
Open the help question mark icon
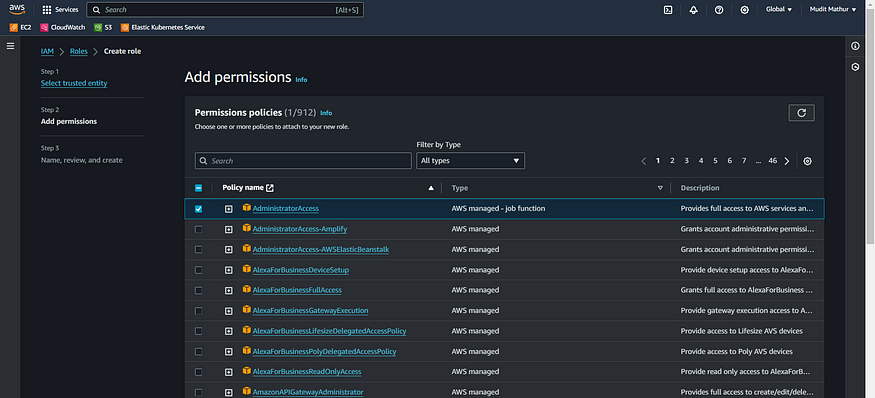pos(719,9)
